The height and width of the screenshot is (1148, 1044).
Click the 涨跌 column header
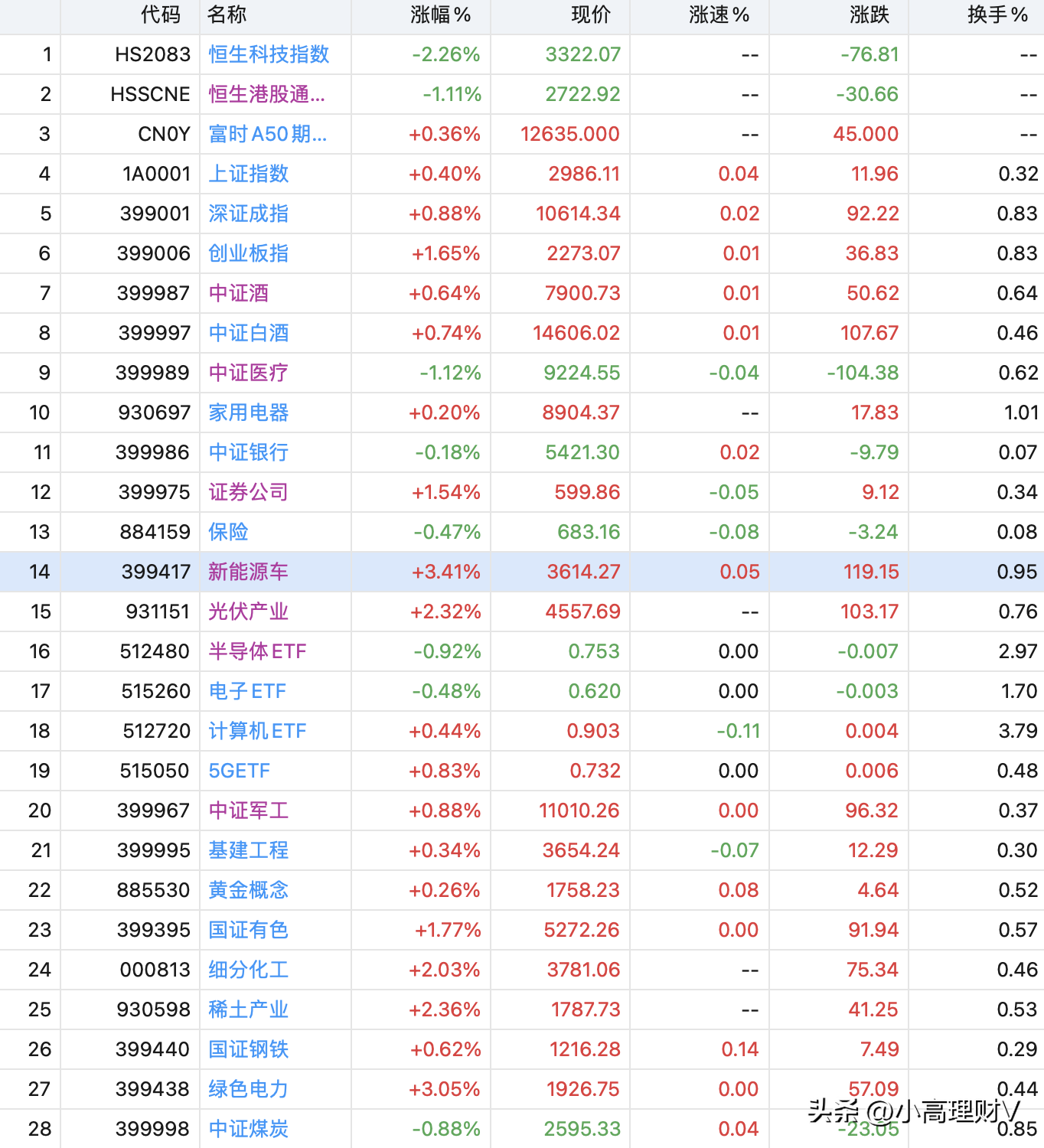pos(869,15)
